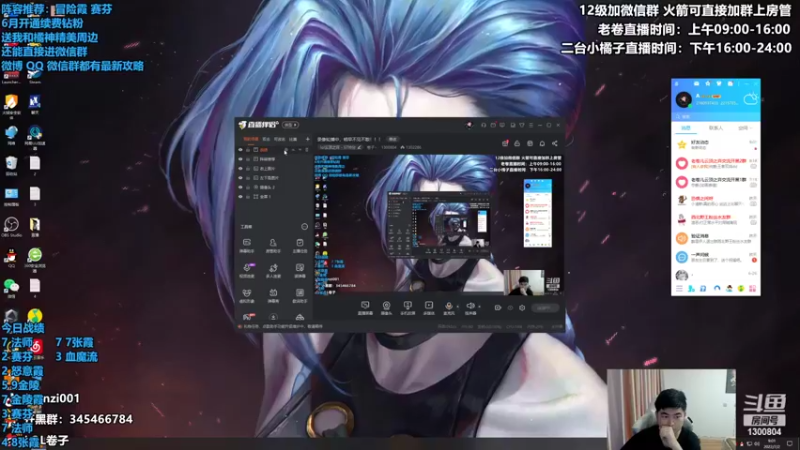This screenshot has width=800, height=450.
Task: Click the QQ profile avatar
Action: tap(684, 99)
